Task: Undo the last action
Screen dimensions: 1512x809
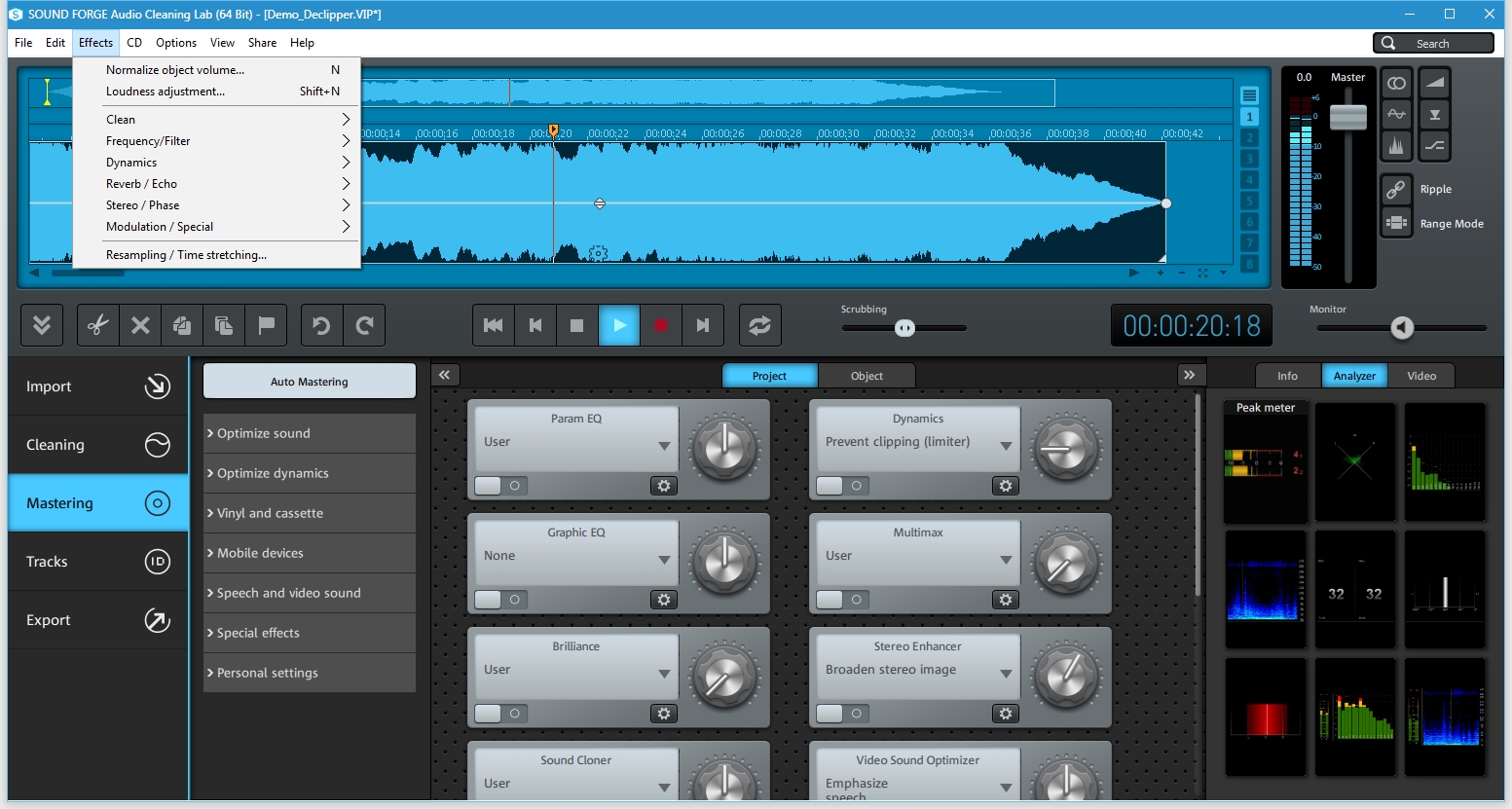Action: 322,325
